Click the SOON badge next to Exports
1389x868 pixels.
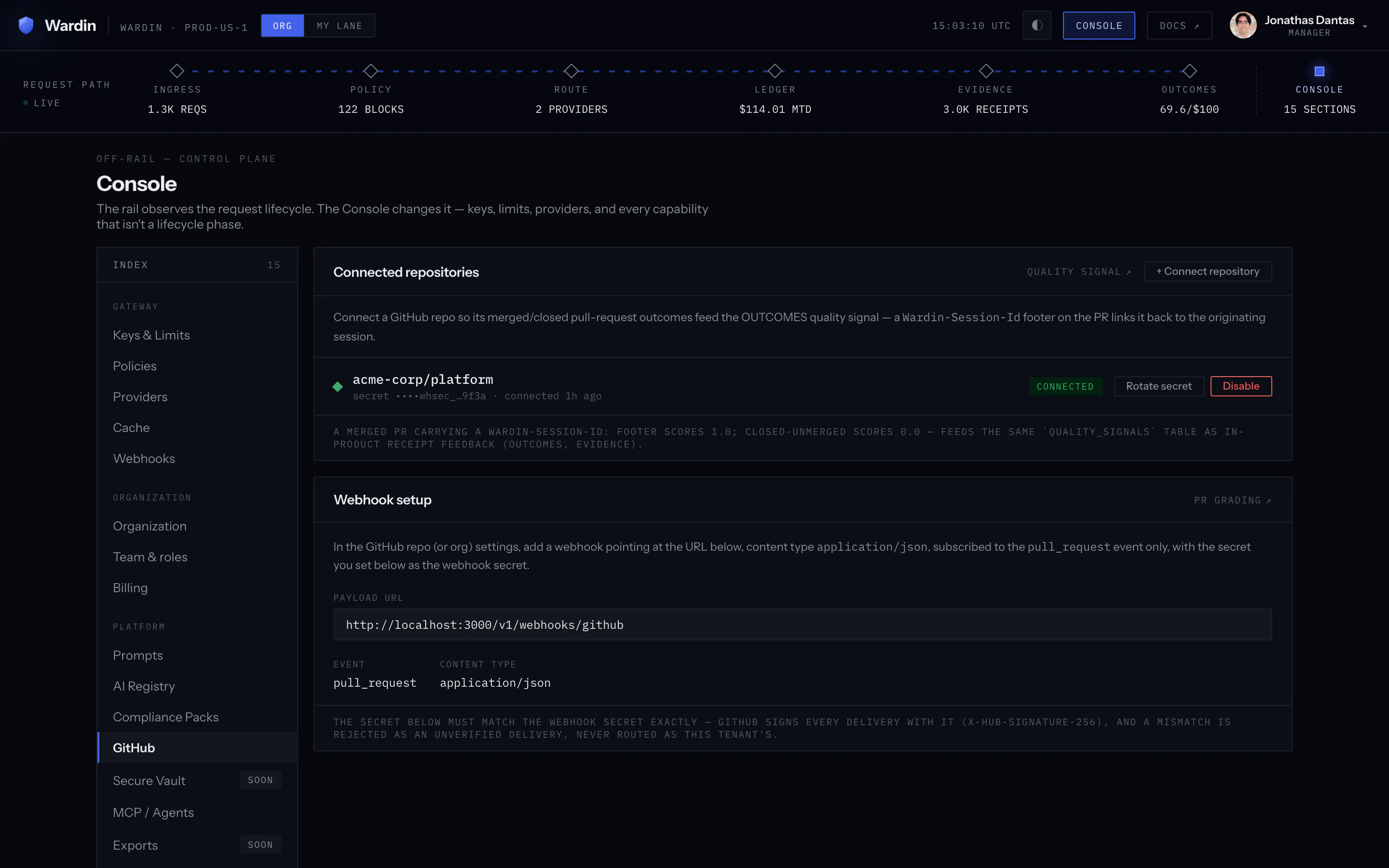(x=260, y=844)
